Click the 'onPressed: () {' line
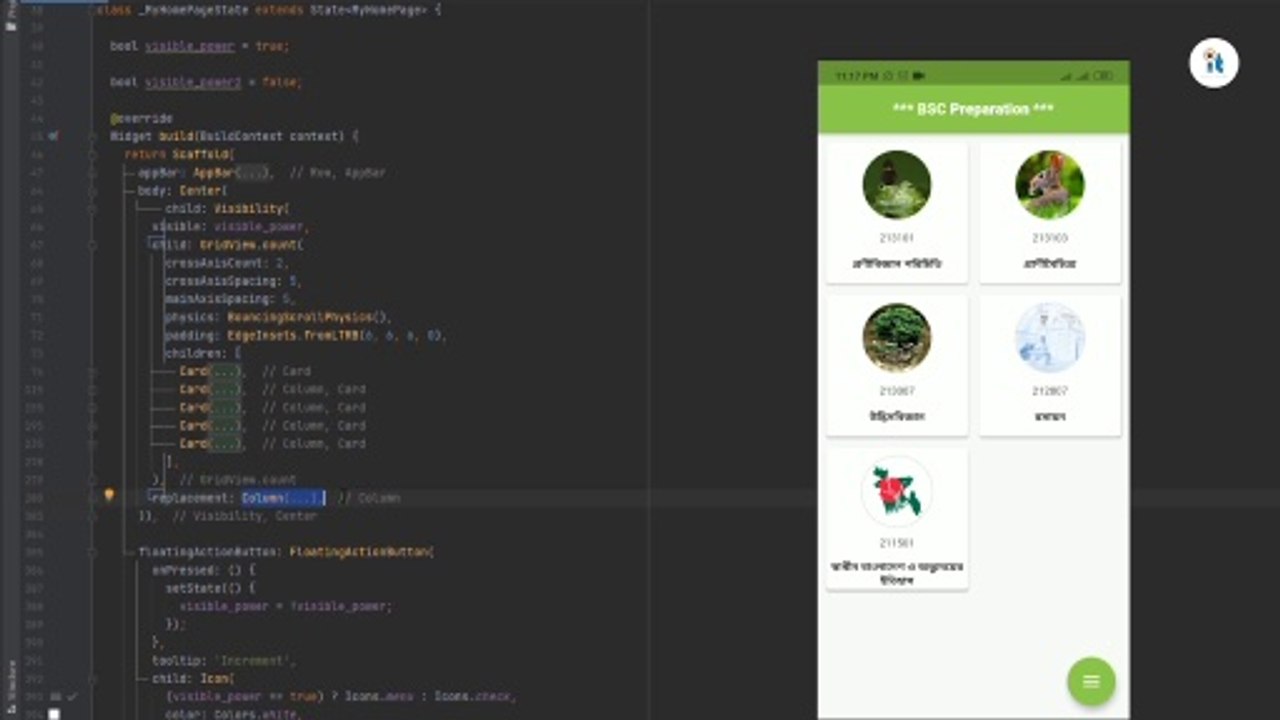Viewport: 1280px width, 720px height. pos(204,570)
